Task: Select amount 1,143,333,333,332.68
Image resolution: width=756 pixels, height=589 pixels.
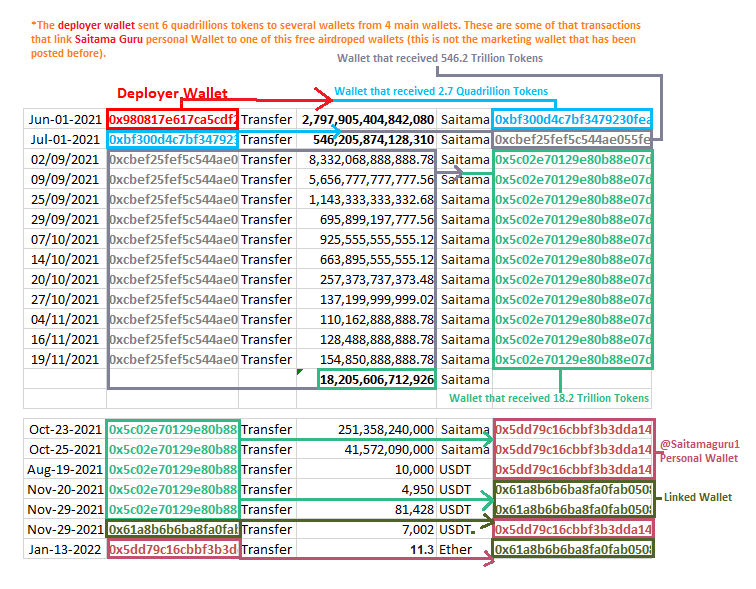Action: coord(367,200)
